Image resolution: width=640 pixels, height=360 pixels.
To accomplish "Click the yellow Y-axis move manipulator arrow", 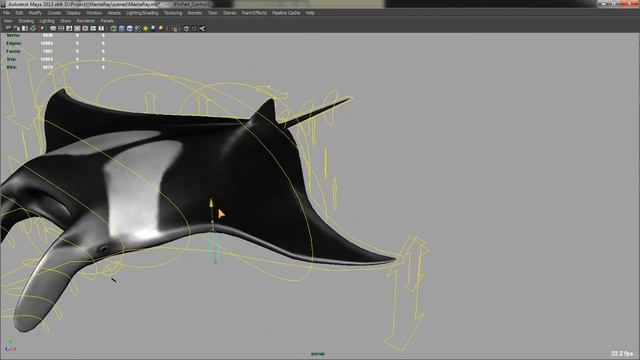I will click(x=211, y=203).
